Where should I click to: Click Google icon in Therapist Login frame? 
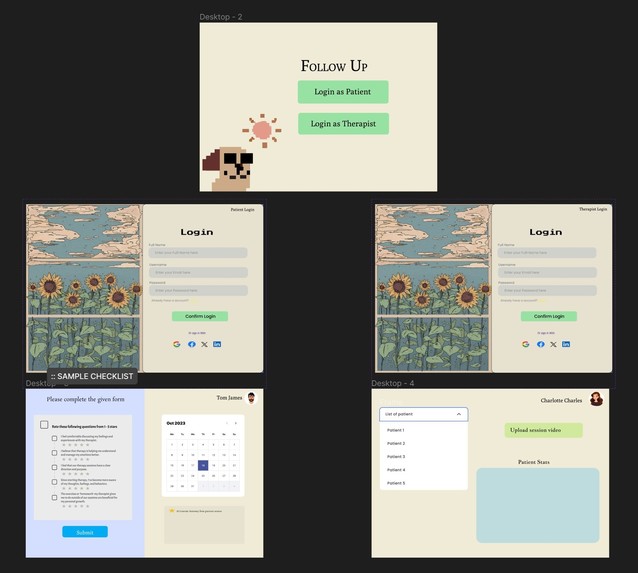(526, 344)
